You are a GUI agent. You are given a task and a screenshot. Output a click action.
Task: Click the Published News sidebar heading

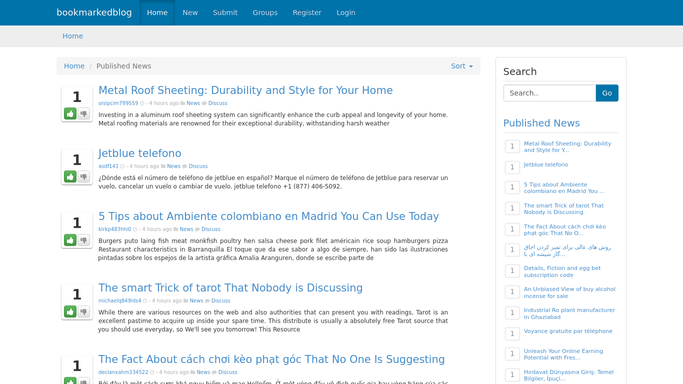(x=541, y=123)
